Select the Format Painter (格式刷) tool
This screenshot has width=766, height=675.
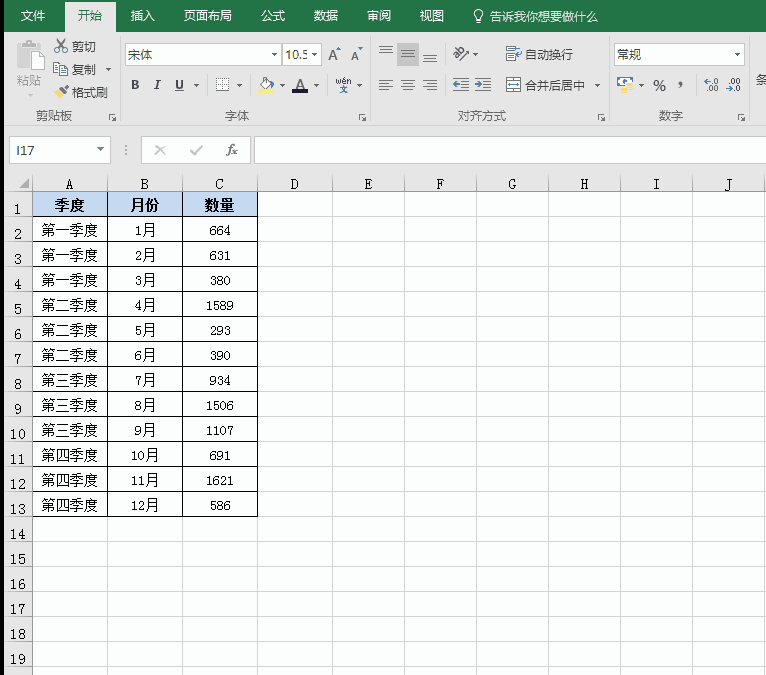pyautogui.click(x=81, y=92)
